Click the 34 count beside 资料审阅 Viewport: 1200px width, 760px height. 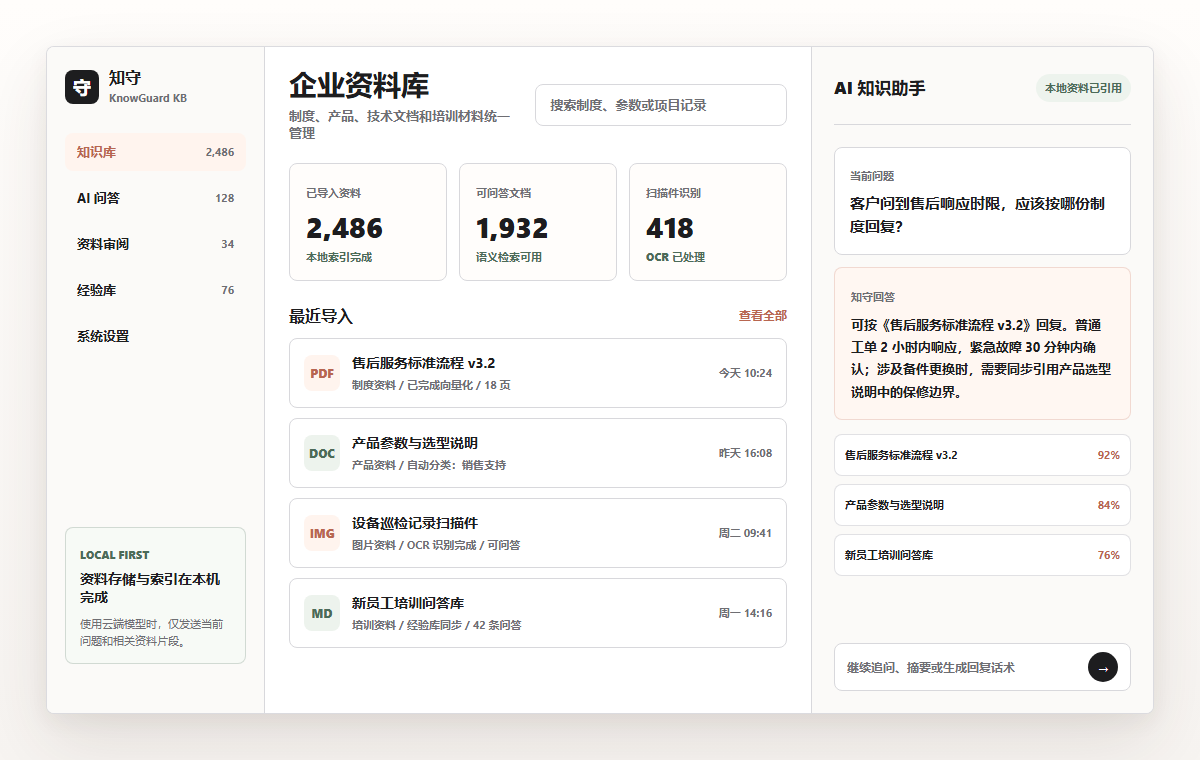tap(228, 244)
